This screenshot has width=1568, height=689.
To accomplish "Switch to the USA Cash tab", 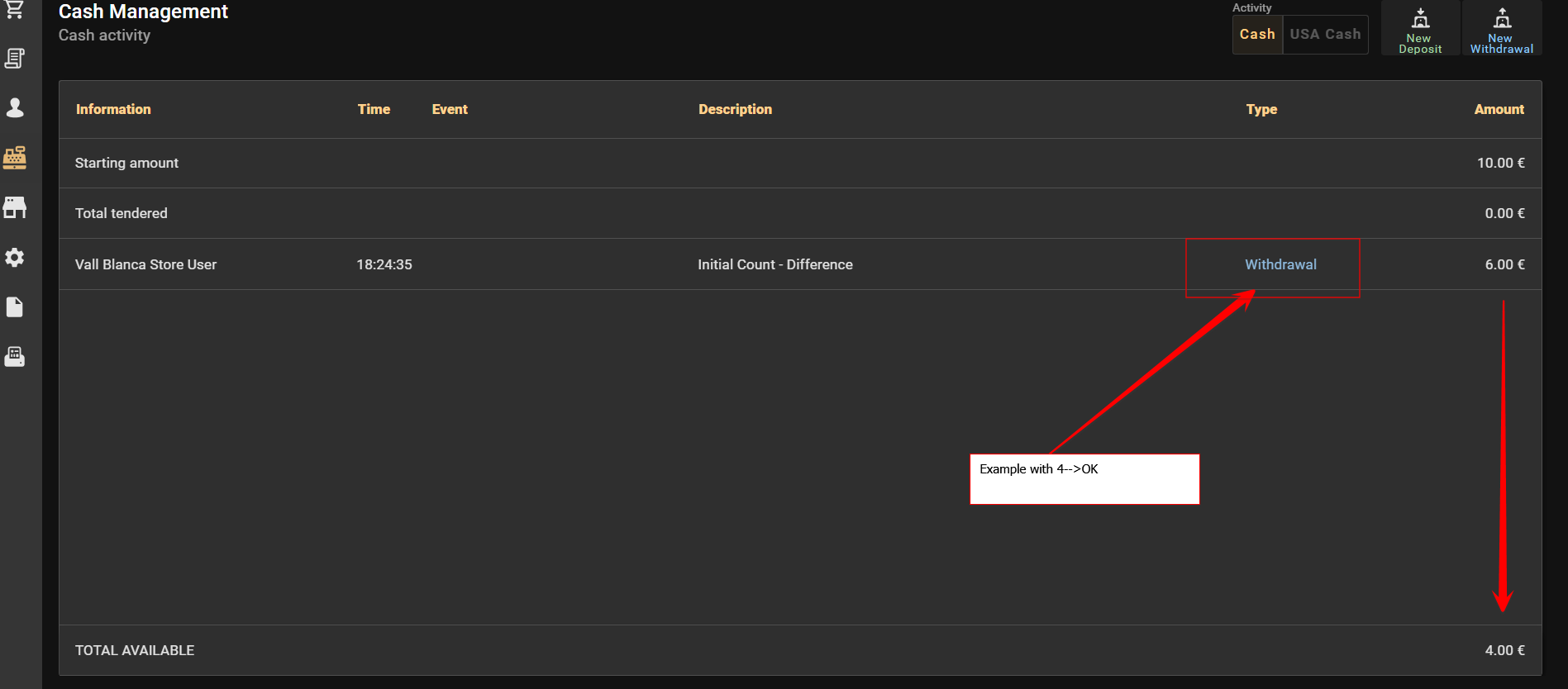I will click(x=1325, y=35).
